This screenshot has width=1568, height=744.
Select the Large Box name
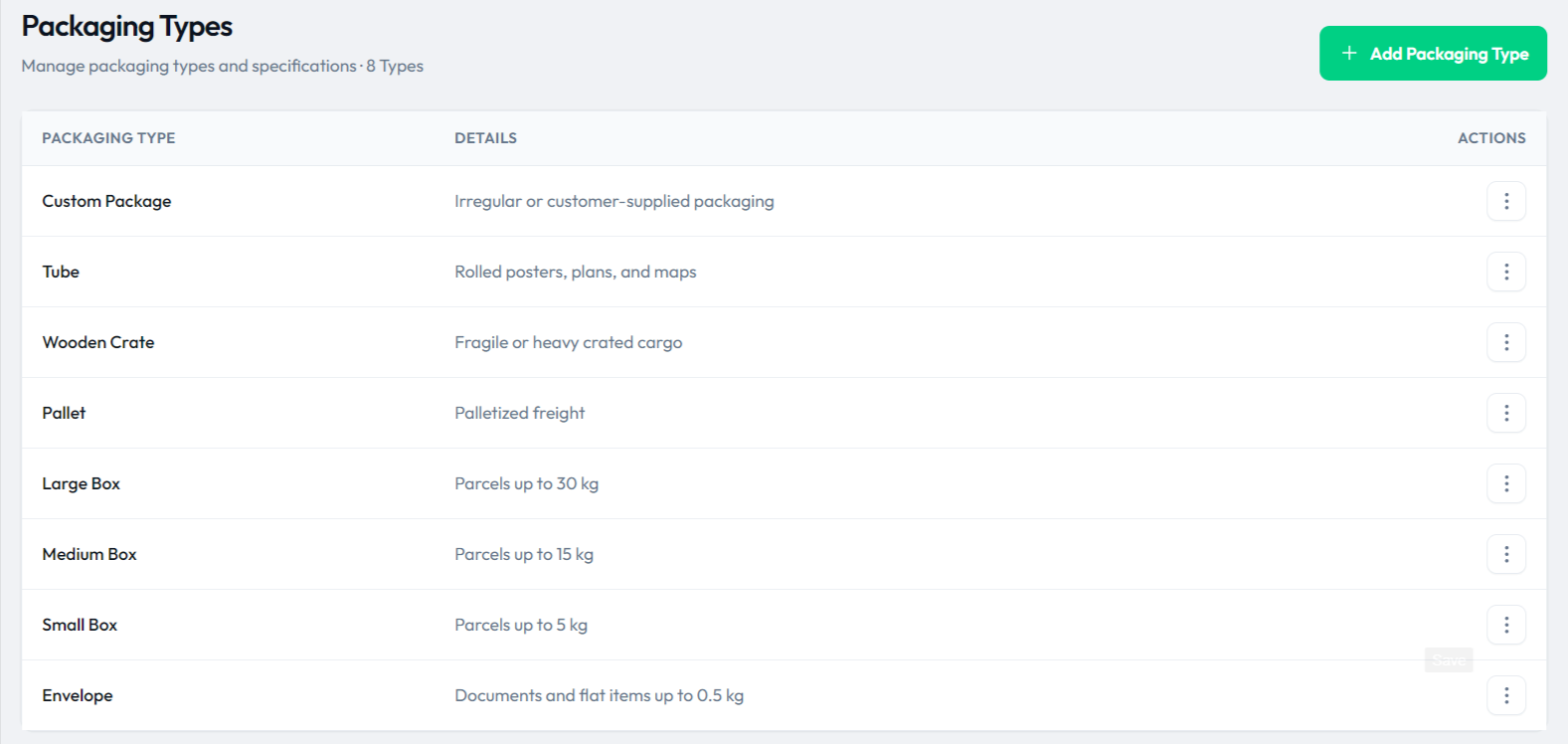click(x=81, y=483)
